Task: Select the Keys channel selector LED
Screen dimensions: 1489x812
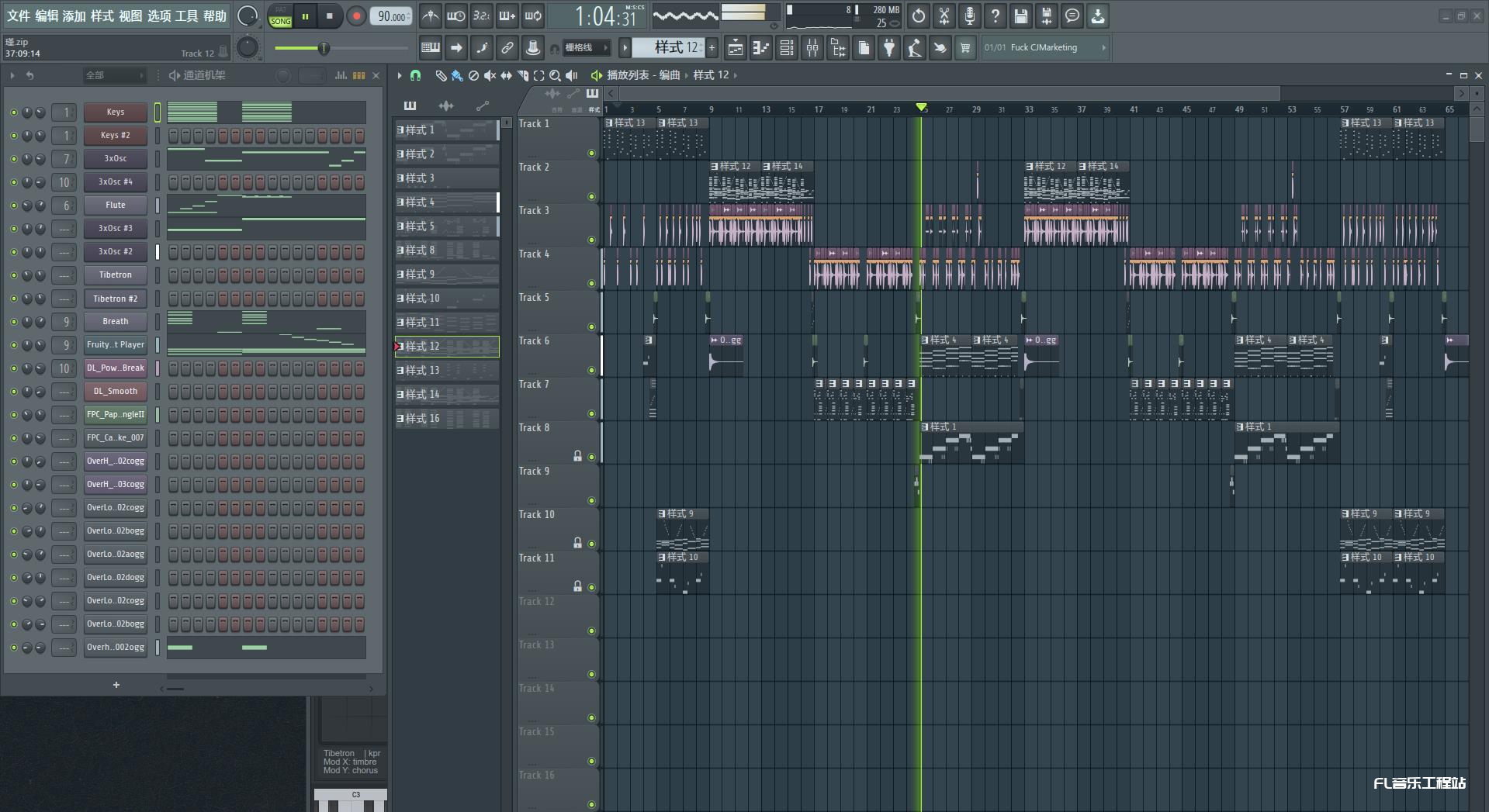Action: point(158,112)
